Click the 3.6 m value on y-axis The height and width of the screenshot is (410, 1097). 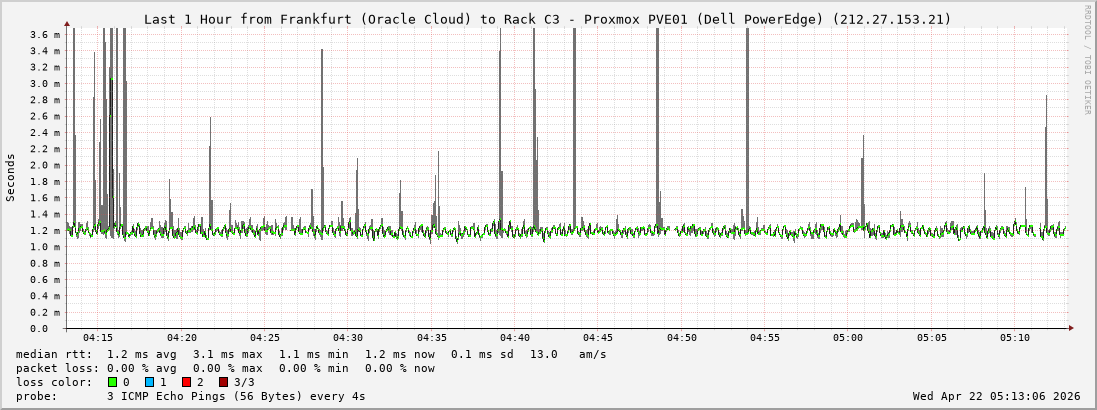[45, 35]
